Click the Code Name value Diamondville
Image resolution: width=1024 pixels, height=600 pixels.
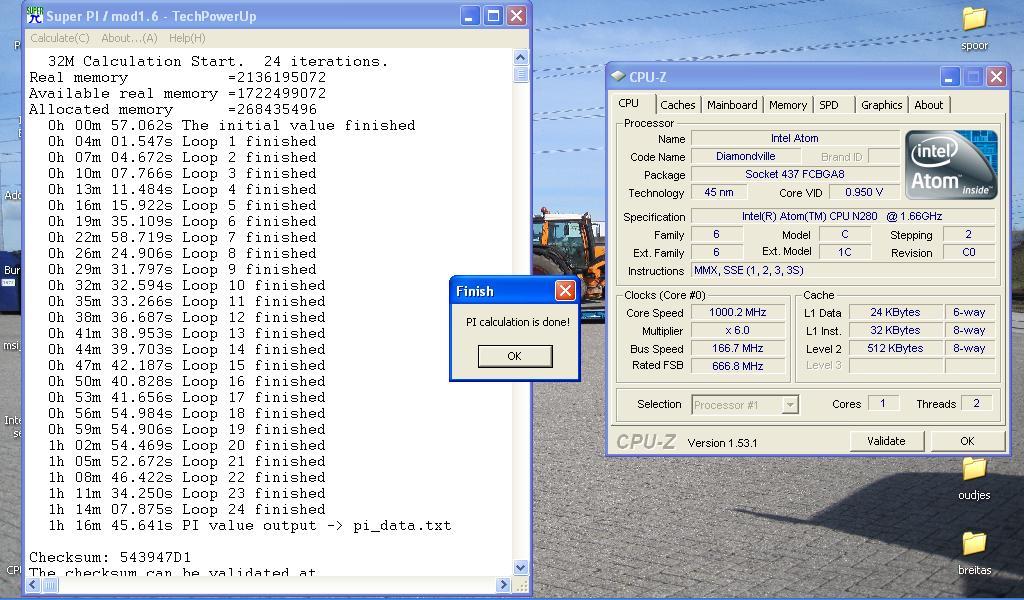tap(746, 156)
